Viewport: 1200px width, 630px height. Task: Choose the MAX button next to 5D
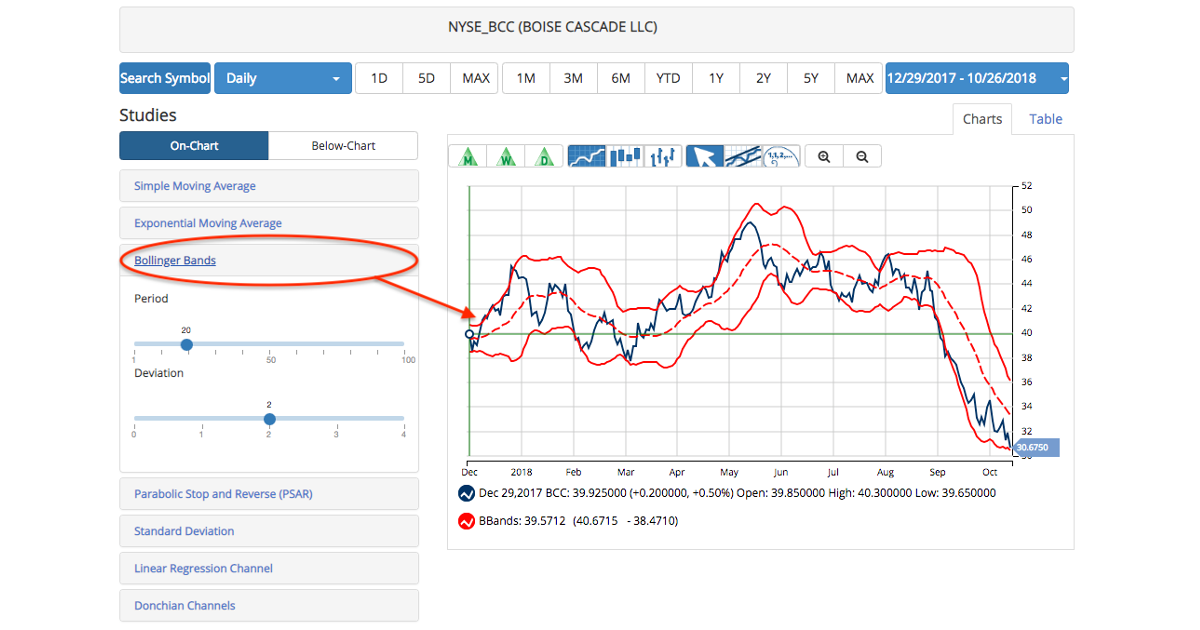pos(475,78)
